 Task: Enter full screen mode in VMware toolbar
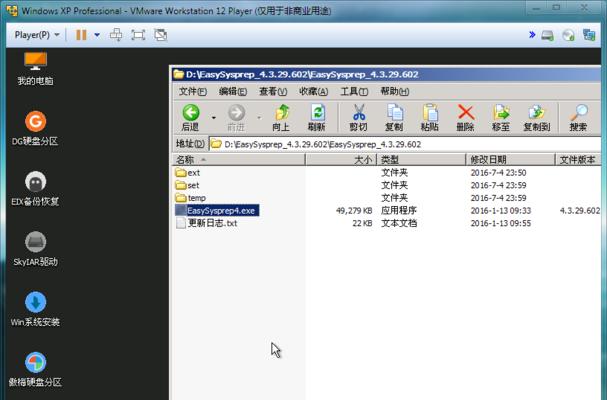(138, 35)
